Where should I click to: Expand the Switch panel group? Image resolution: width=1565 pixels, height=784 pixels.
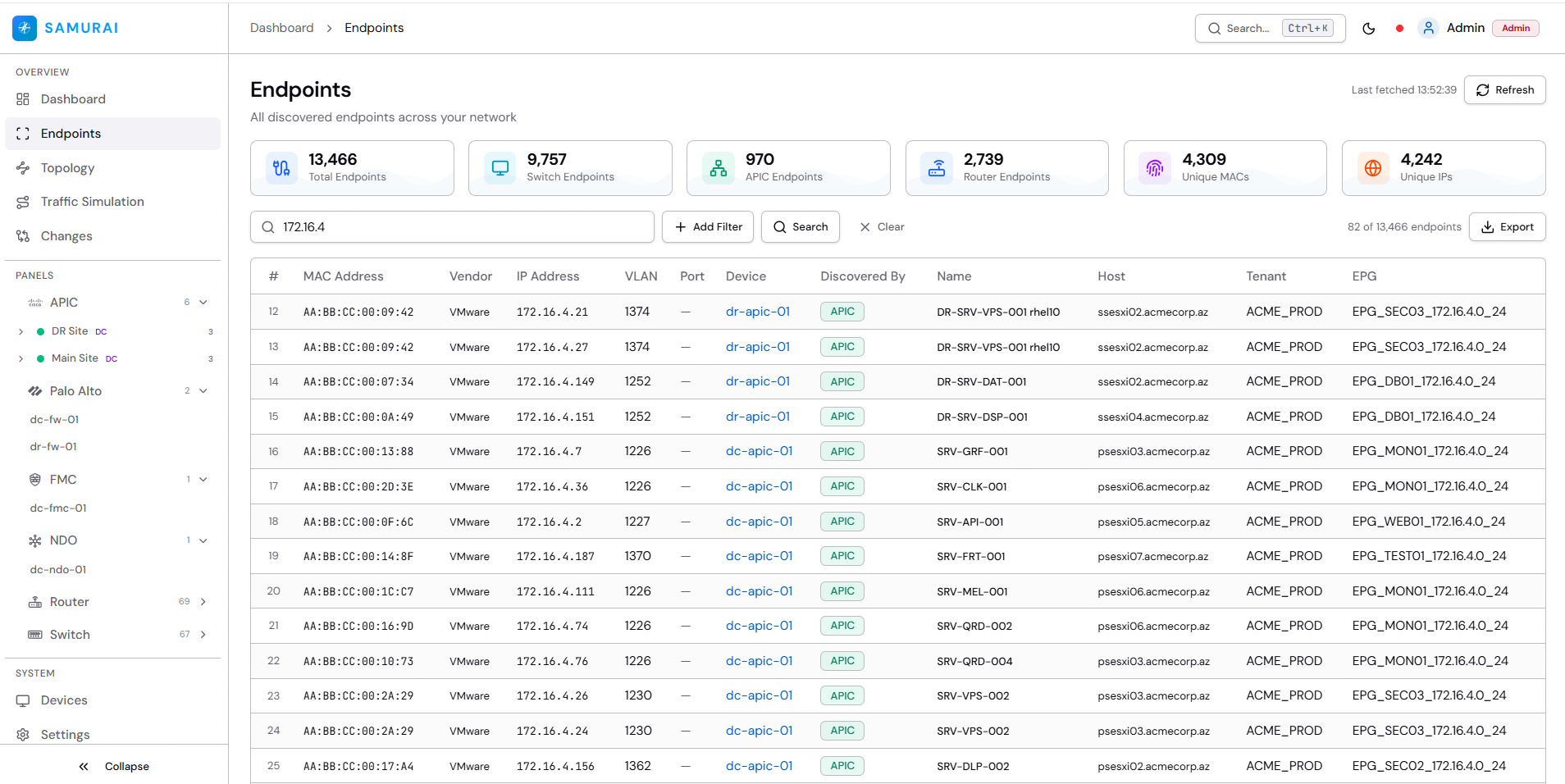click(x=203, y=635)
